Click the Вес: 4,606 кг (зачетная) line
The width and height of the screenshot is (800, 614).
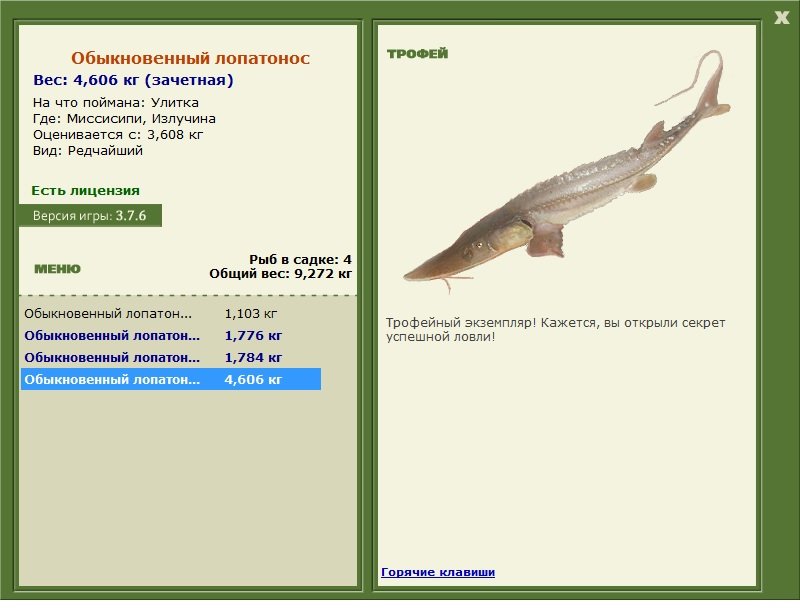133,80
